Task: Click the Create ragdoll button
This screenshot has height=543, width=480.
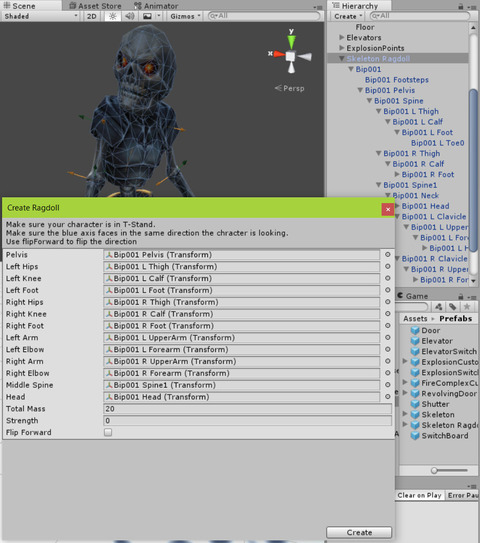Action: coord(359,532)
